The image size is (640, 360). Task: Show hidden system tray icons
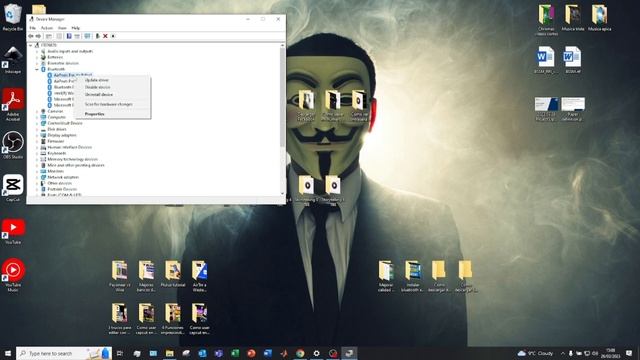click(562, 353)
